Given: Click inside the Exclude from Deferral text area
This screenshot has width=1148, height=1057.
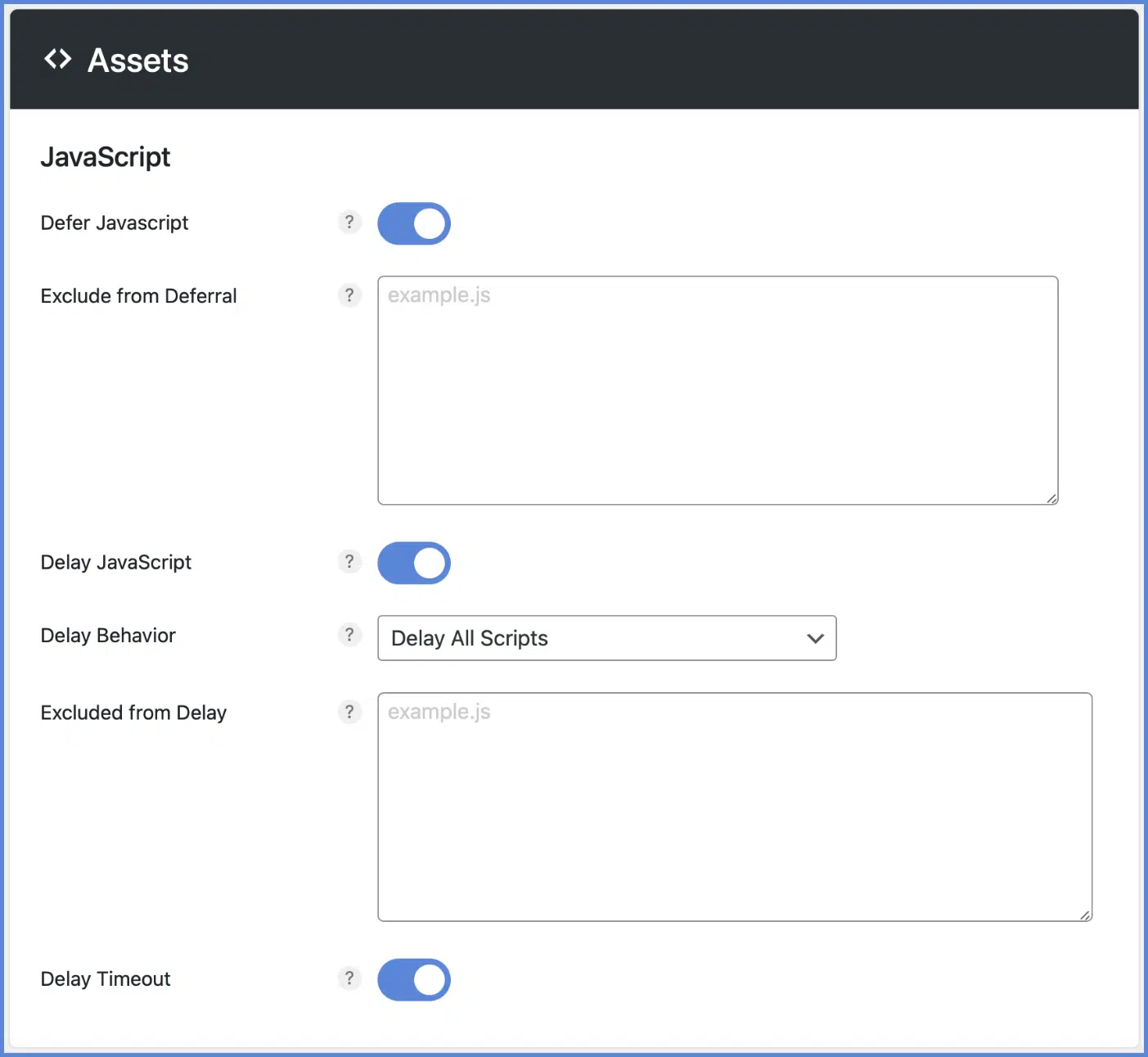Looking at the screenshot, I should [x=718, y=390].
